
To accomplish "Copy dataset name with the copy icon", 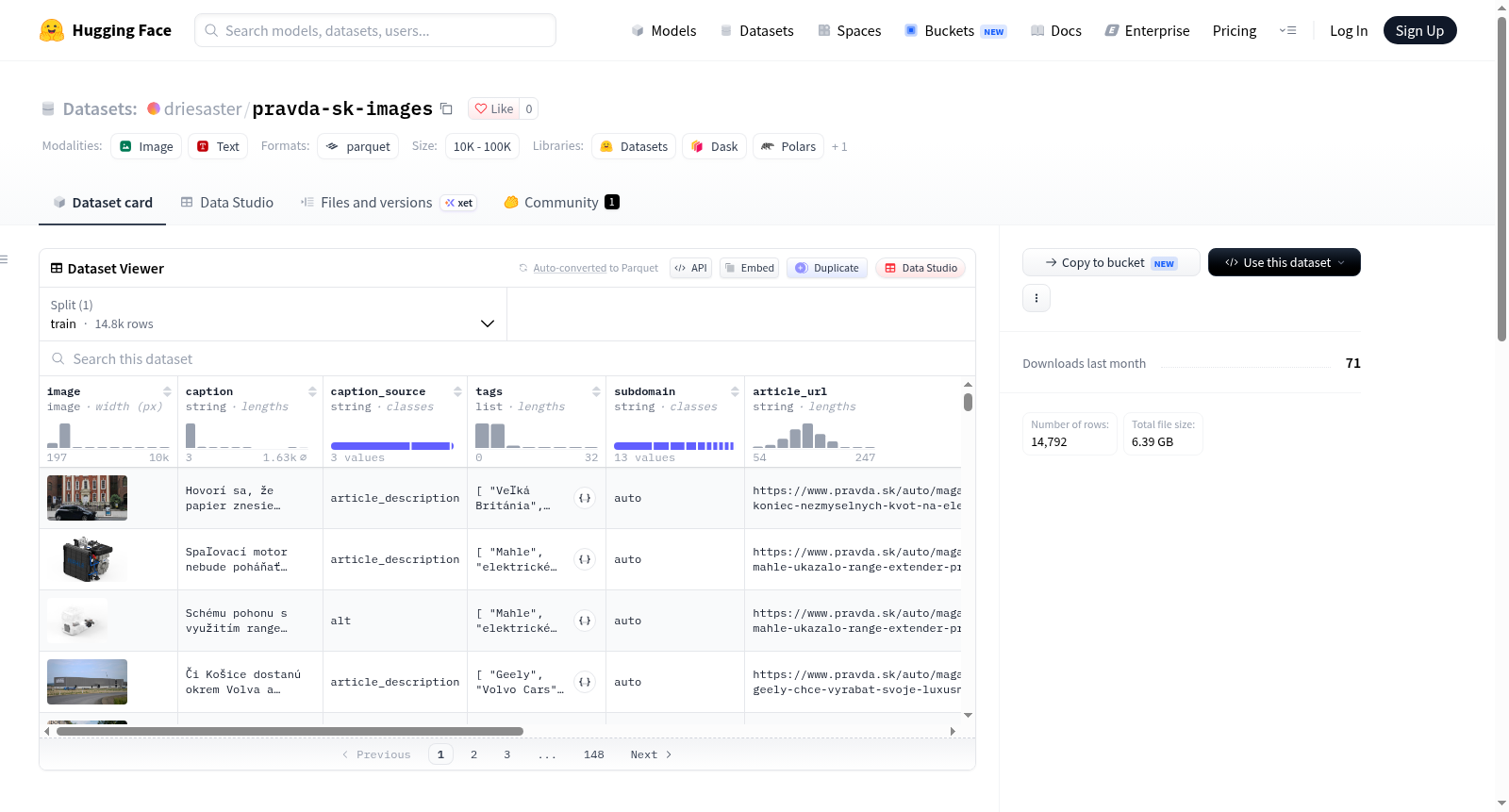I will coord(447,109).
